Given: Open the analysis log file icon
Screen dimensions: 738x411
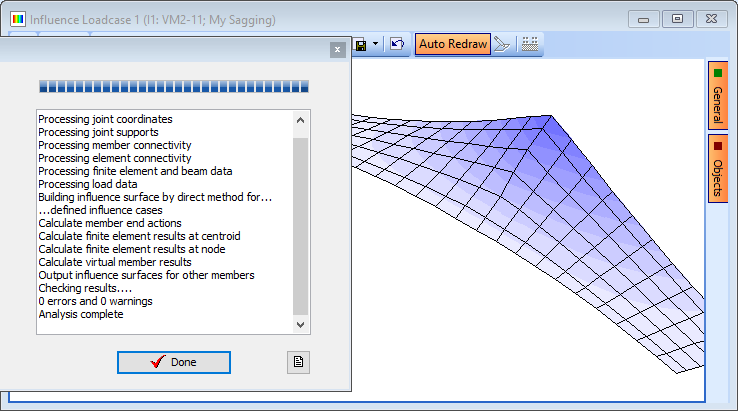Looking at the screenshot, I should [298, 363].
